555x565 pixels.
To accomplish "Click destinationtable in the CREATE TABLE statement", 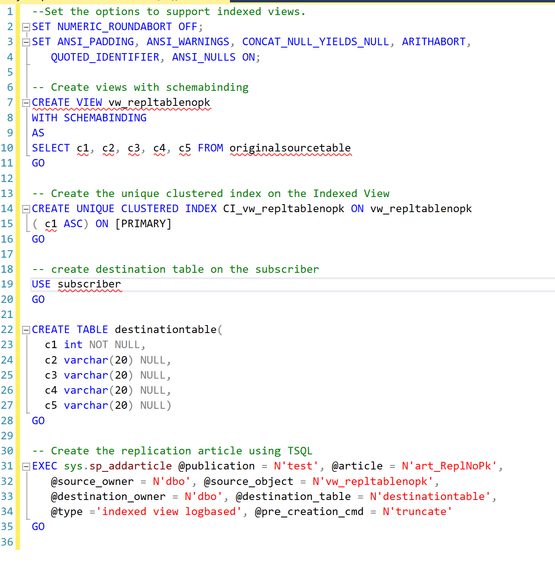I will pyautogui.click(x=166, y=330).
